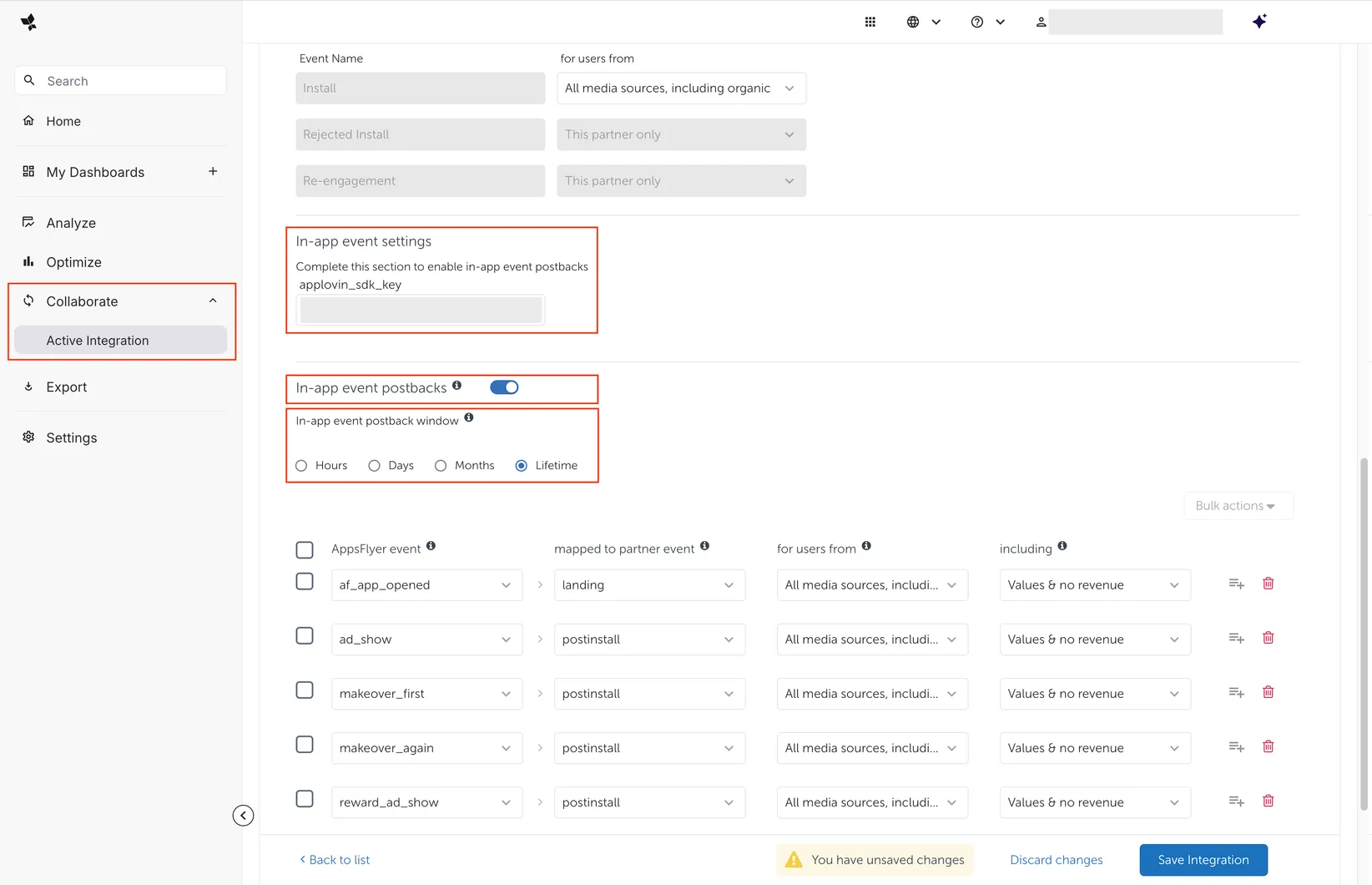Delete the ad_show event mapping row
This screenshot has height=885, width=1372.
pos(1269,637)
